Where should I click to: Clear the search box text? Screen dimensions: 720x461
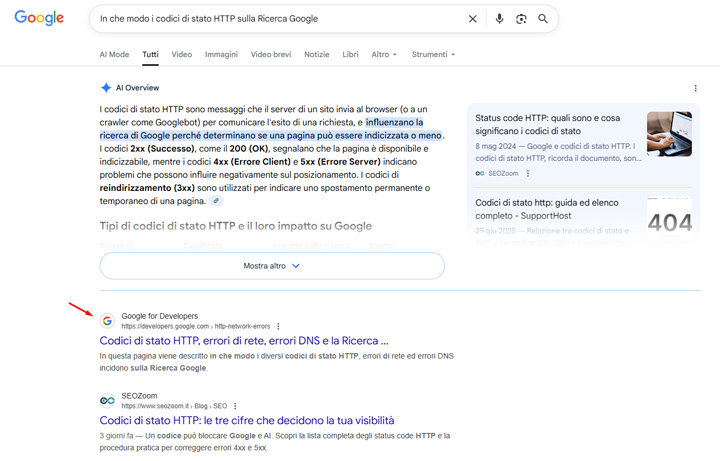pos(473,19)
